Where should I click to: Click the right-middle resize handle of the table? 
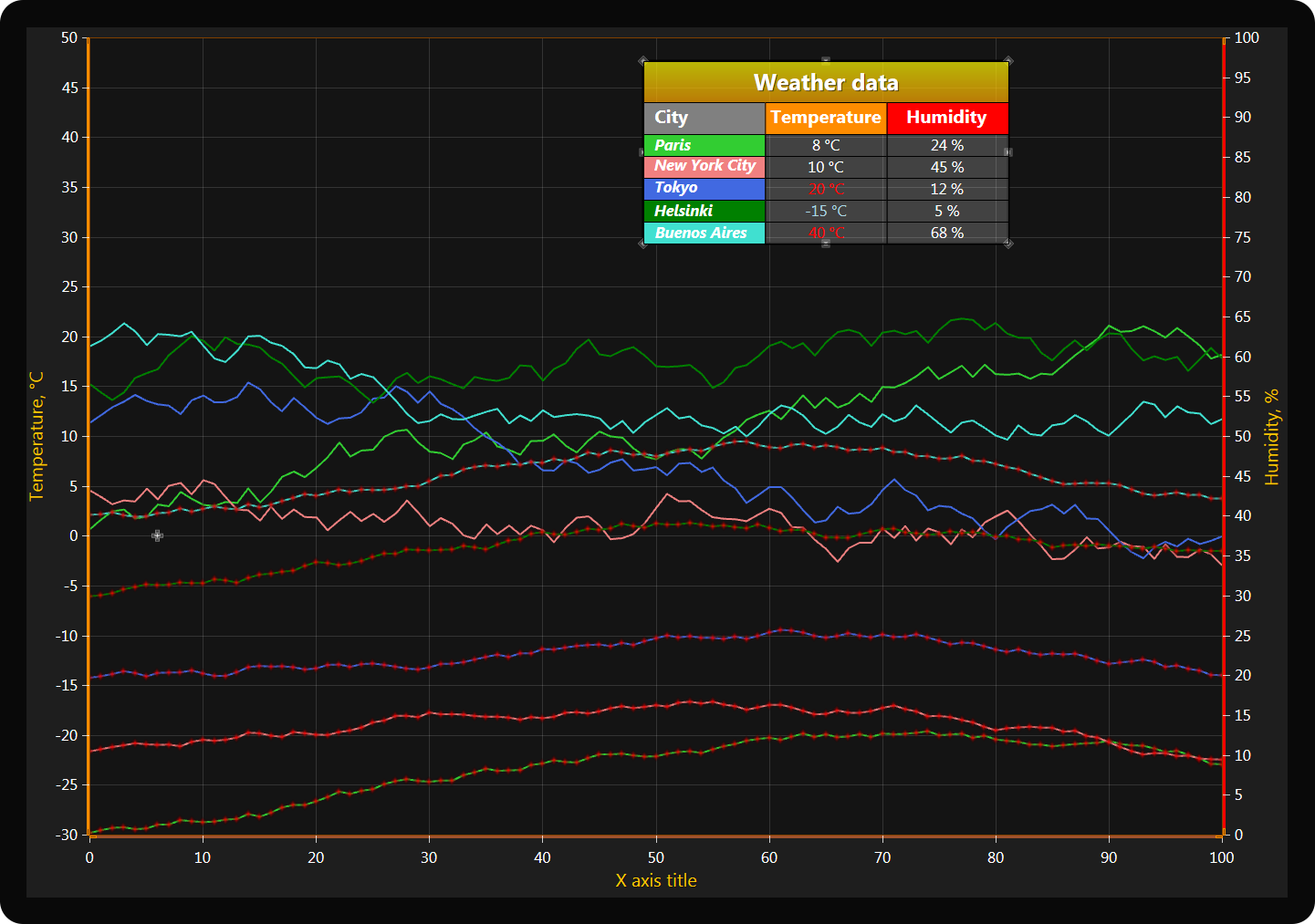click(x=1008, y=152)
